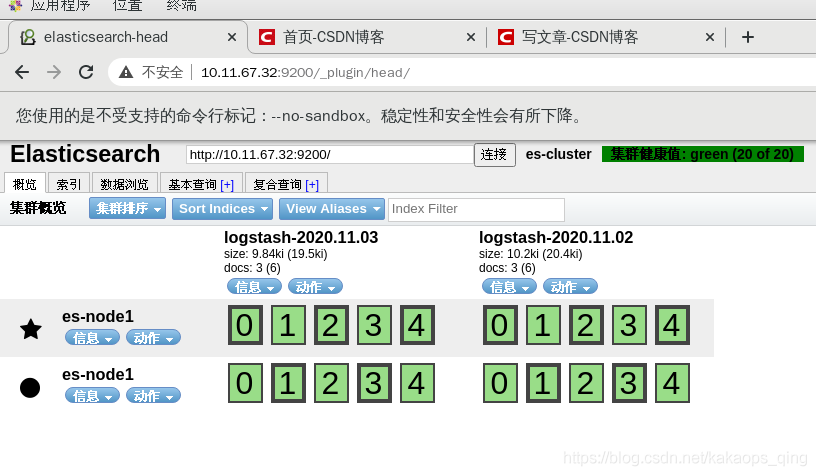Click the Elasticsearch heading title
The width and height of the screenshot is (816, 476).
coord(85,154)
